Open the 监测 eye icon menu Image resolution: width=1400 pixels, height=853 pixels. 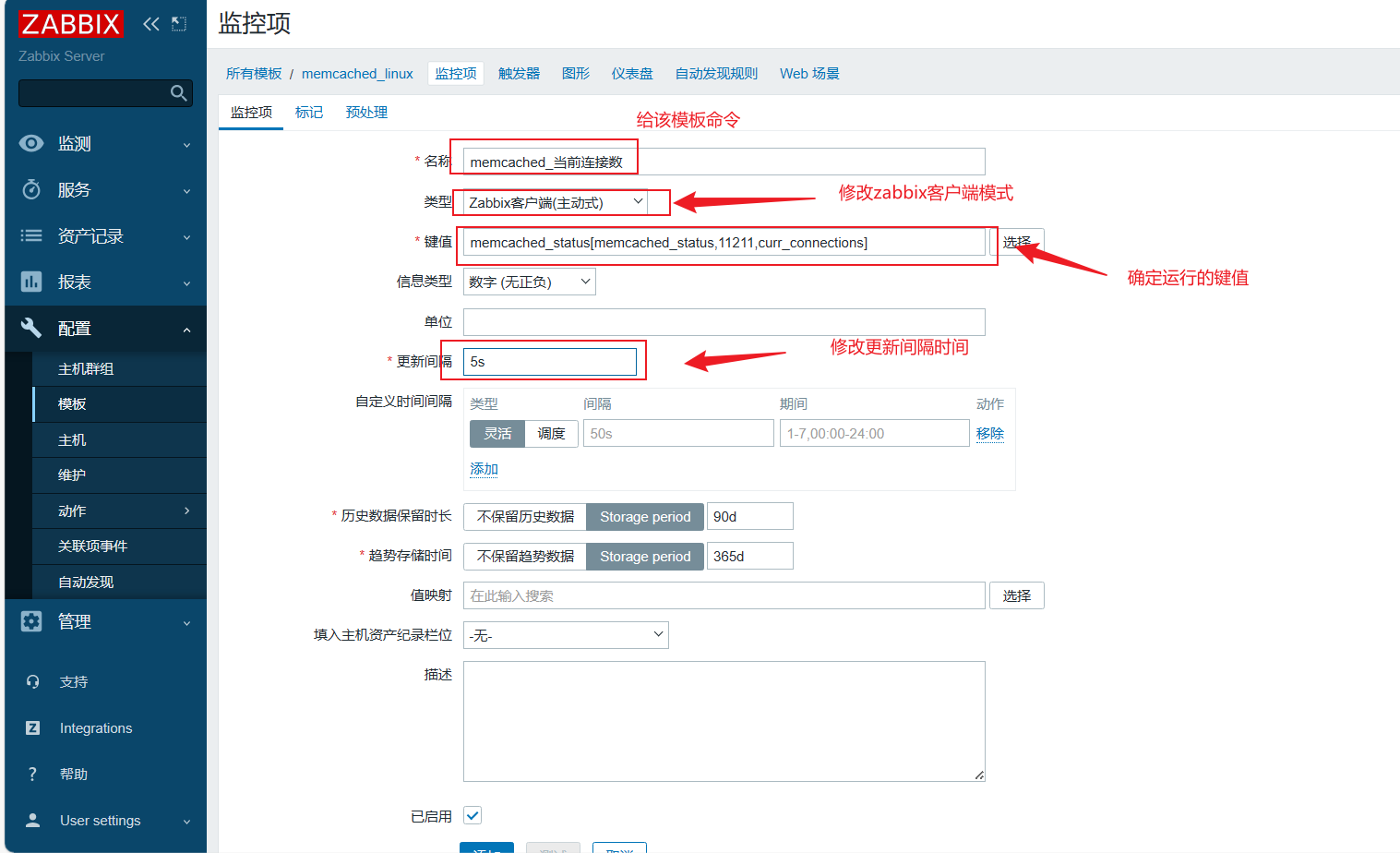[31, 143]
